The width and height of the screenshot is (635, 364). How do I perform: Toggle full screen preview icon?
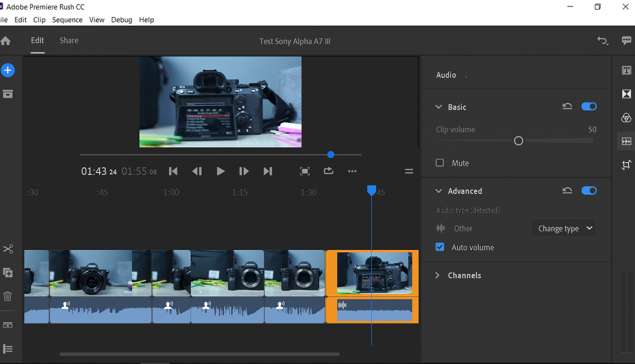tap(305, 171)
